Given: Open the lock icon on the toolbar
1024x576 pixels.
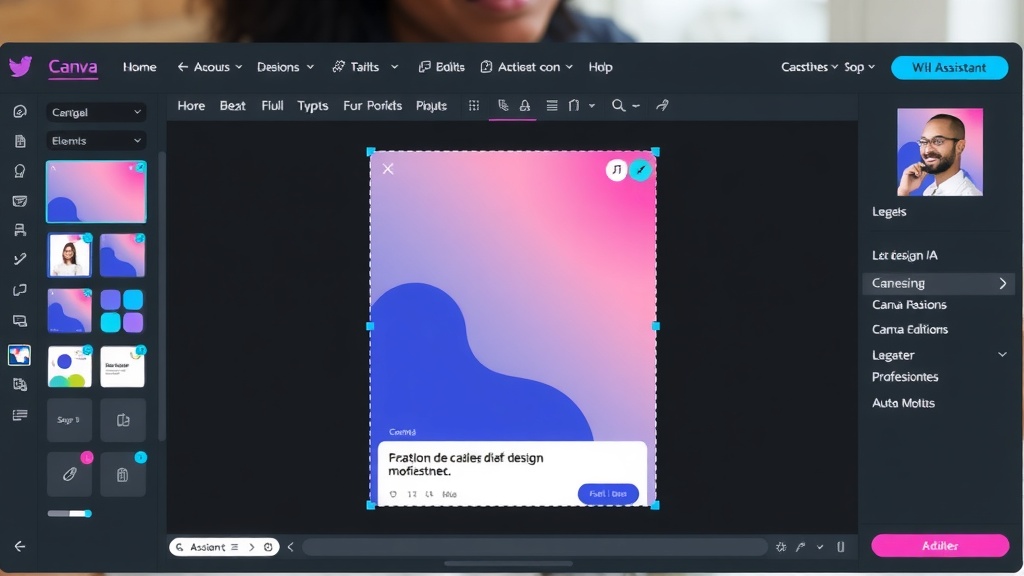Looking at the screenshot, I should click(x=524, y=105).
